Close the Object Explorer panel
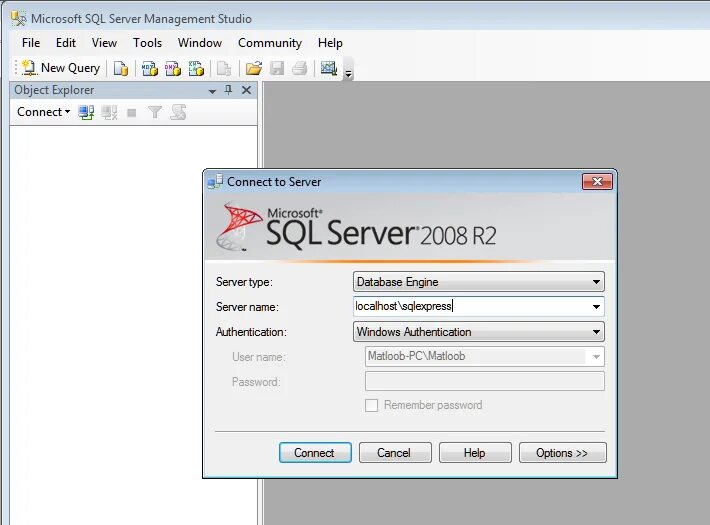The width and height of the screenshot is (710, 525). click(246, 90)
